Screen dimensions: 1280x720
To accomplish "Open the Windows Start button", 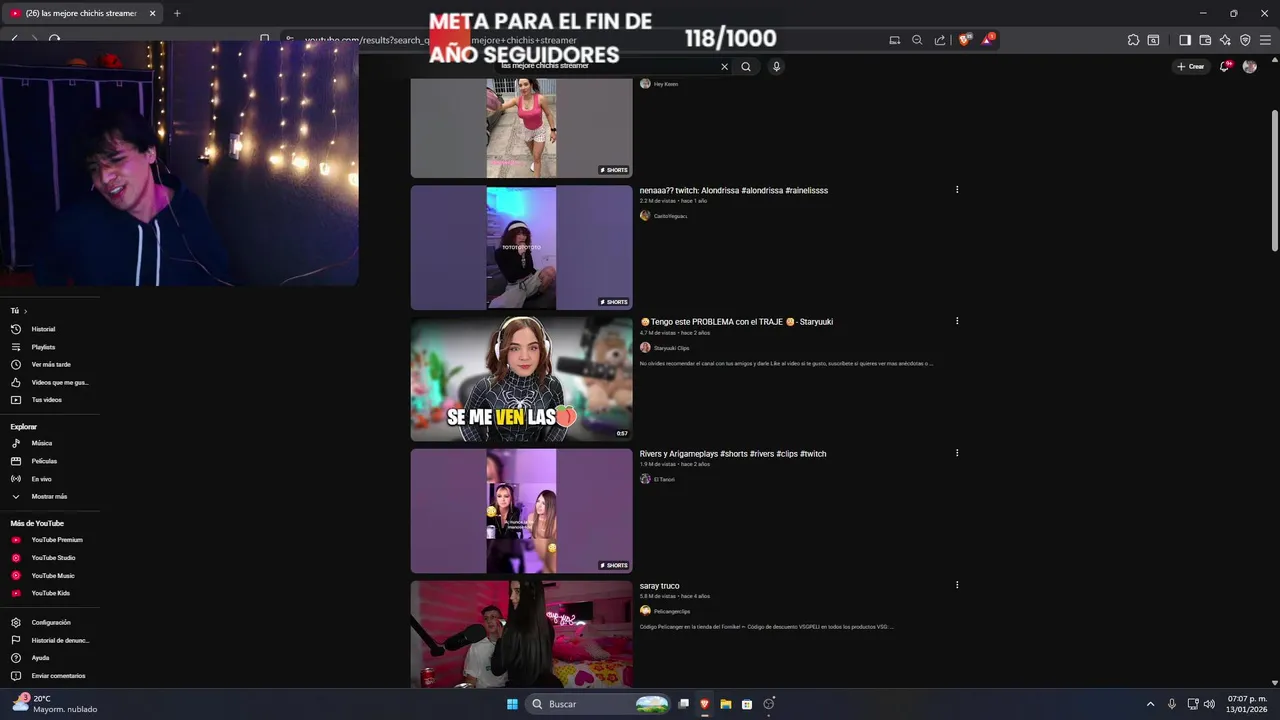I will pyautogui.click(x=512, y=704).
